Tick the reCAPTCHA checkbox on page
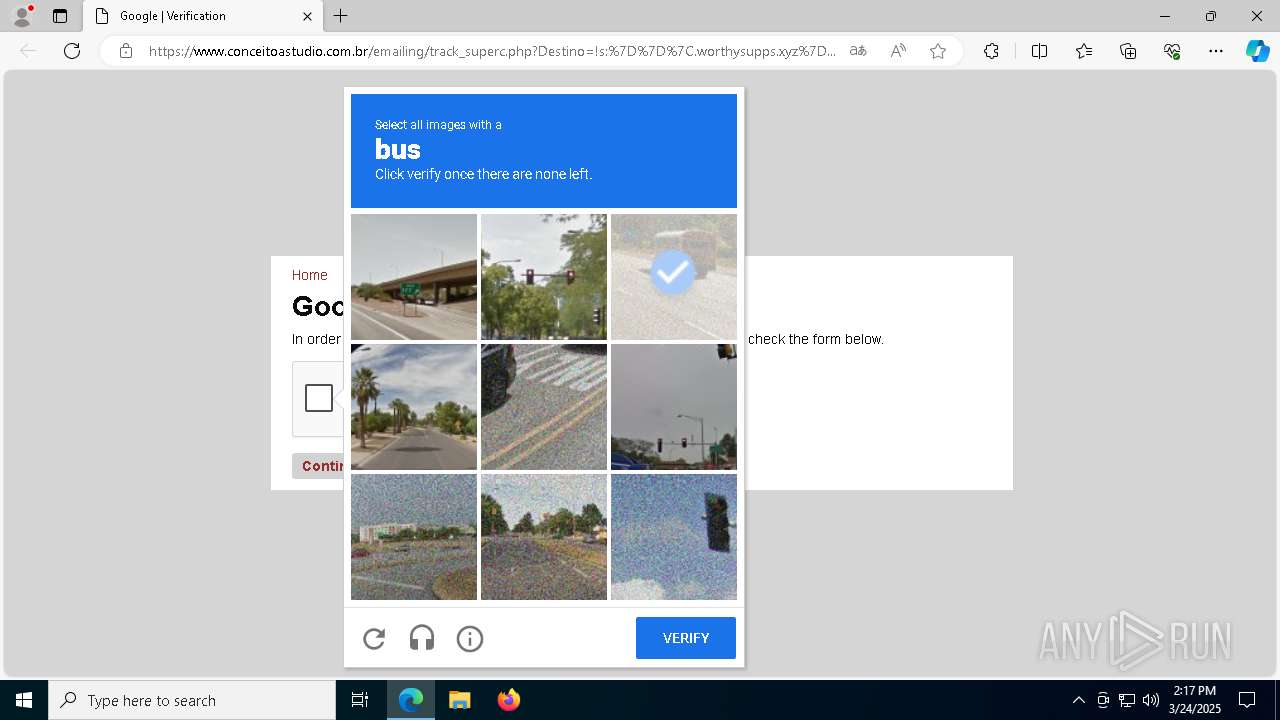The image size is (1280, 720). (319, 398)
